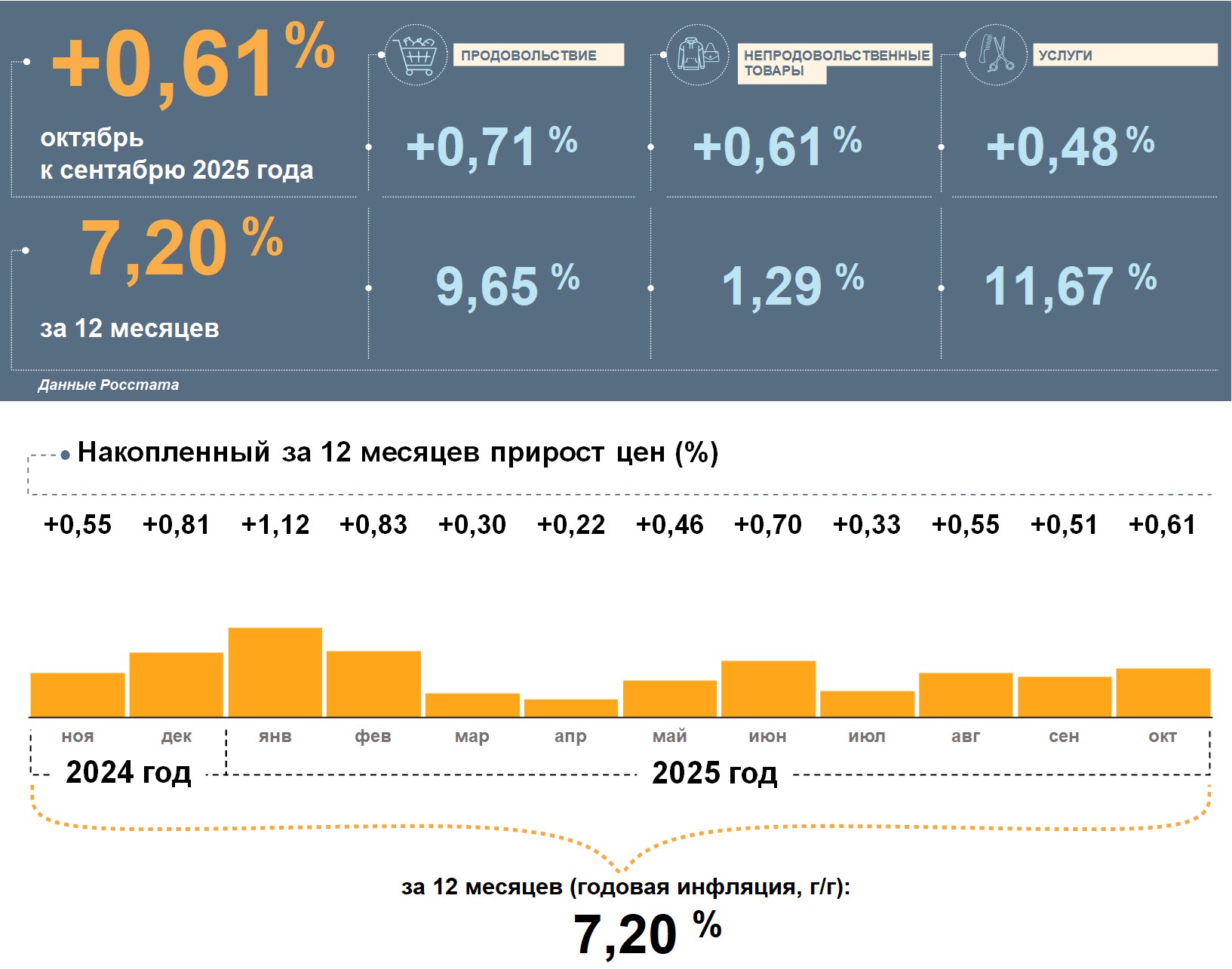Click the 'дек' month axis label
This screenshot has height=969, width=1232.
[x=176, y=736]
